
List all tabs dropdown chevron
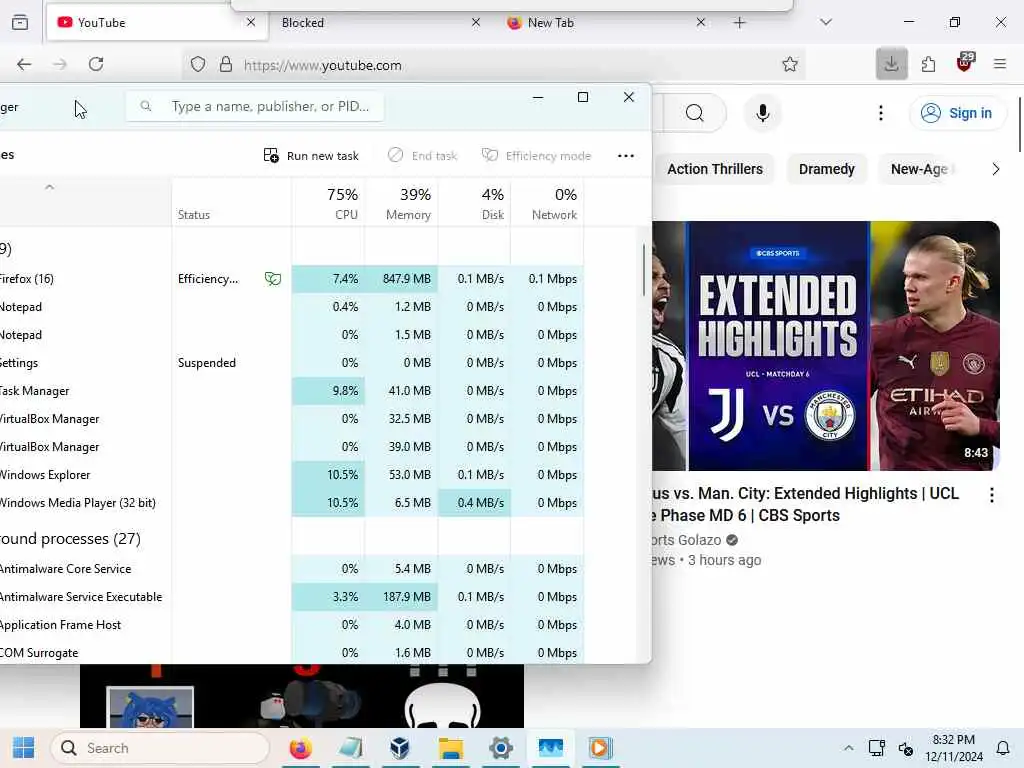tap(826, 22)
